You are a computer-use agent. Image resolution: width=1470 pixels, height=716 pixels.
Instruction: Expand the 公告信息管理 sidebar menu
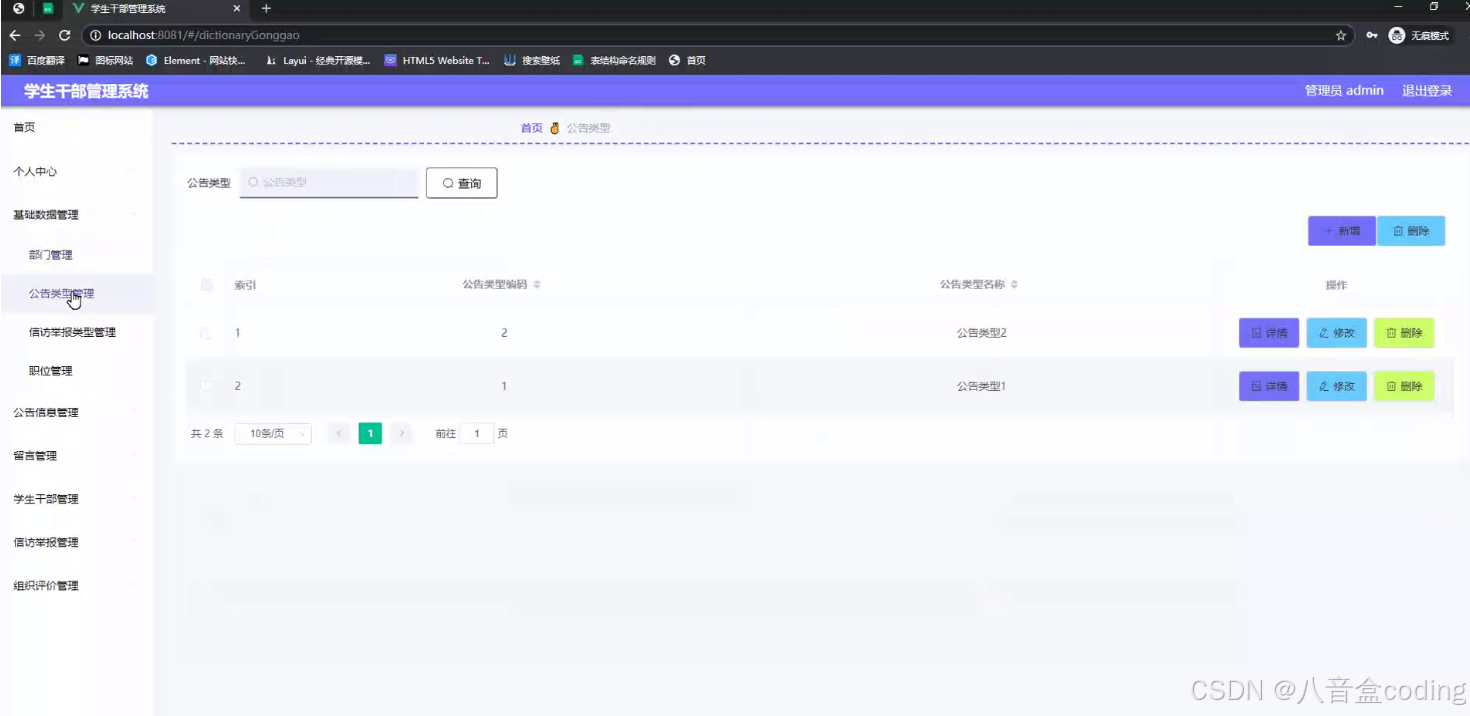[x=76, y=412]
